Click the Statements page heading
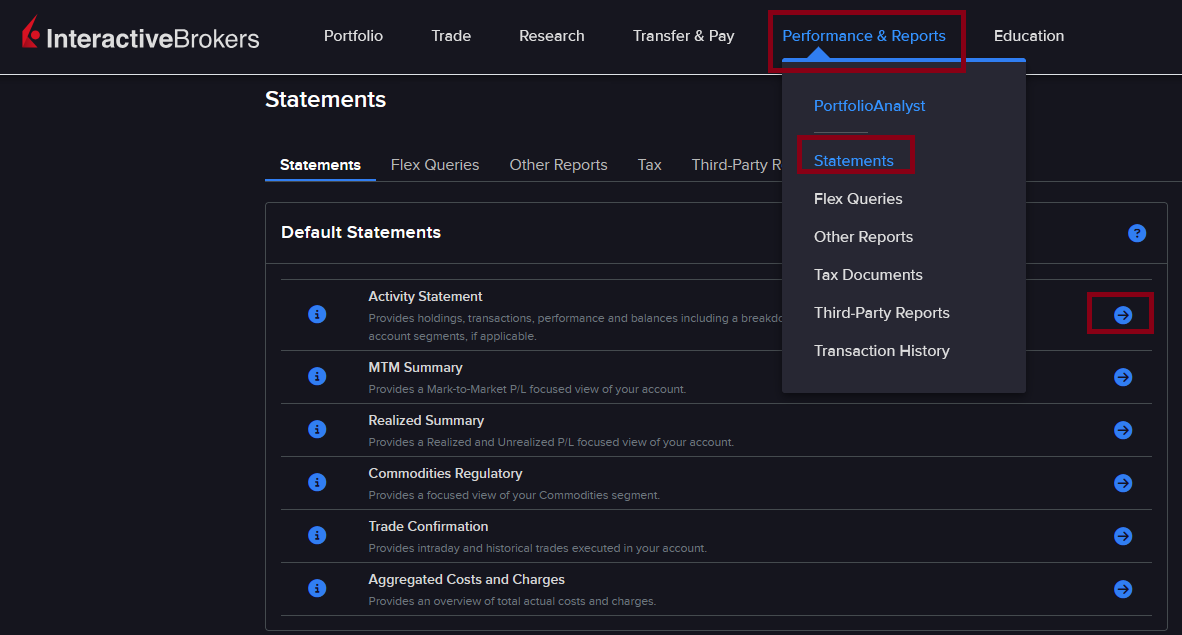This screenshot has height=635, width=1182. pos(326,100)
